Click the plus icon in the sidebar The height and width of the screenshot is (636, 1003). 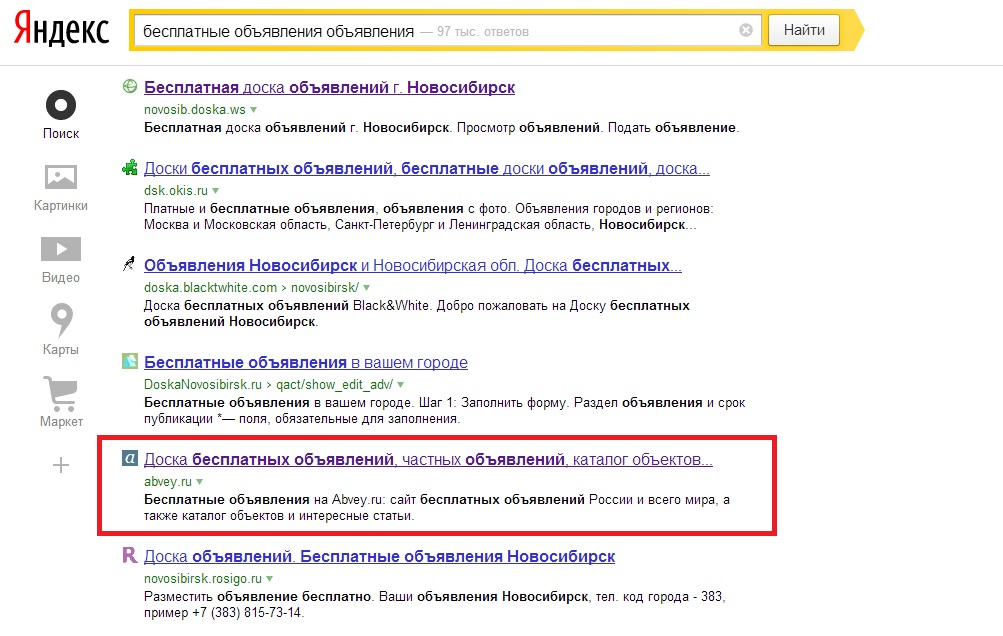(61, 465)
